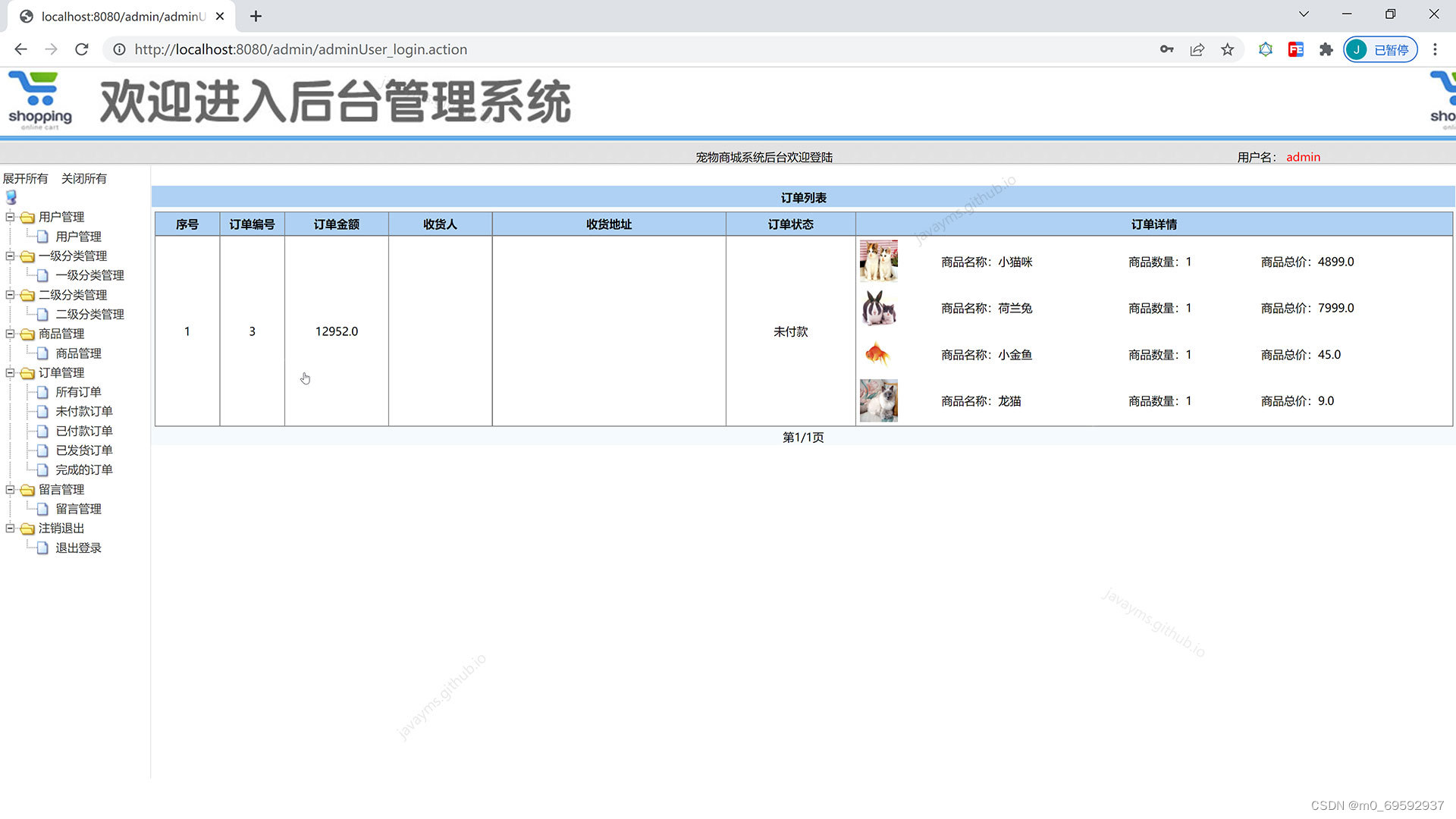Click the 商品管理 folder icon
Image resolution: width=1456 pixels, height=819 pixels.
point(27,334)
